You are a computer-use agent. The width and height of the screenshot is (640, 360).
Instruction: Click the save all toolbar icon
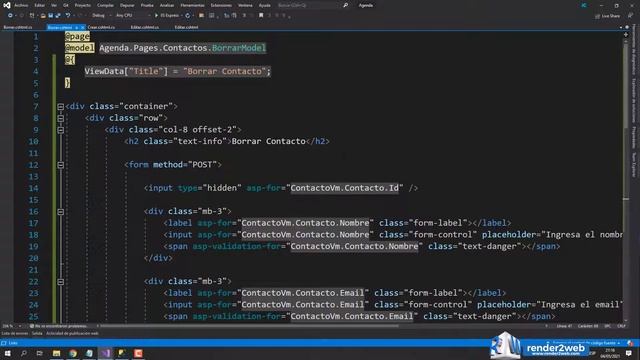[x=58, y=16]
